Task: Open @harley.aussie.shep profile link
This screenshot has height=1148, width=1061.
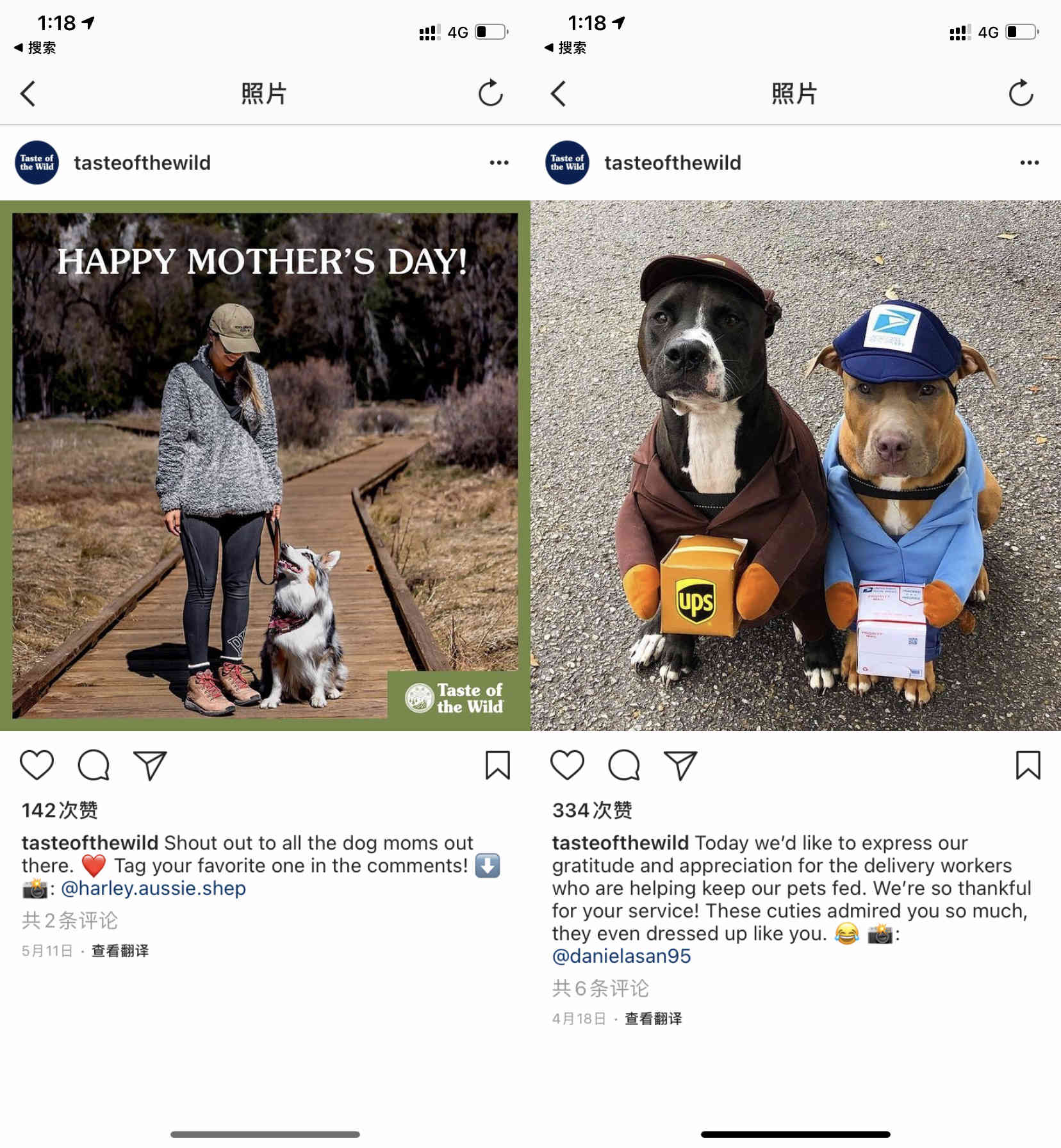Action: [153, 889]
